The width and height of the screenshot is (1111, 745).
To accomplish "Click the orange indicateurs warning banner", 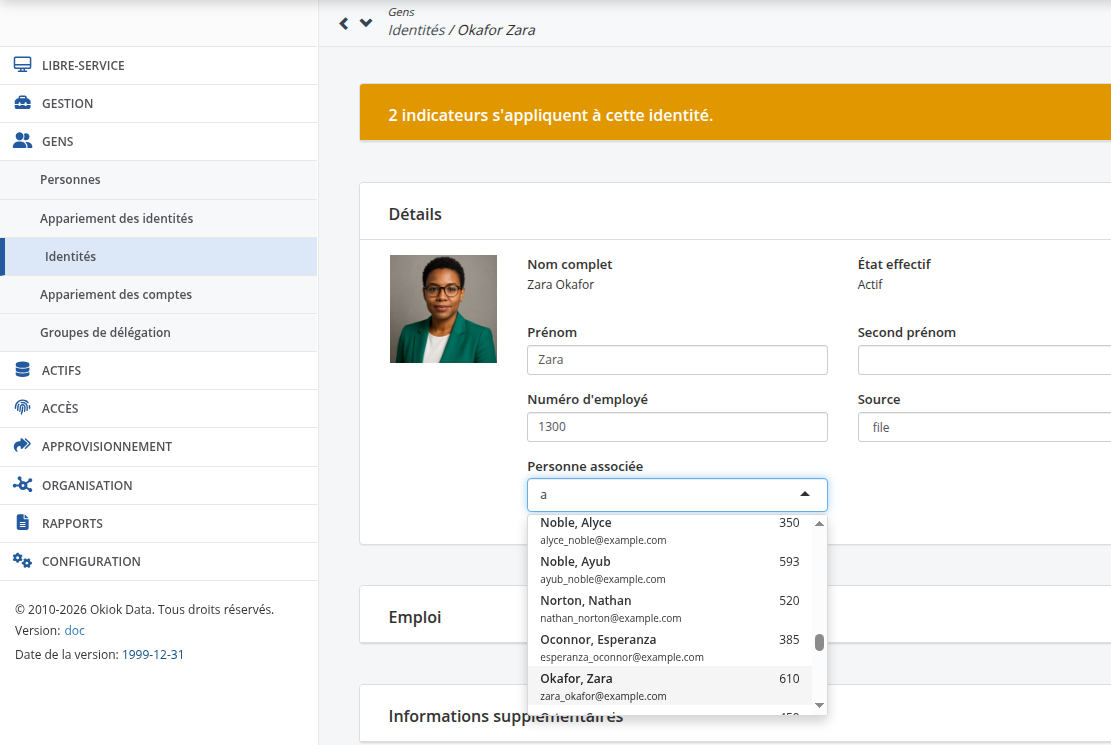I will (735, 112).
